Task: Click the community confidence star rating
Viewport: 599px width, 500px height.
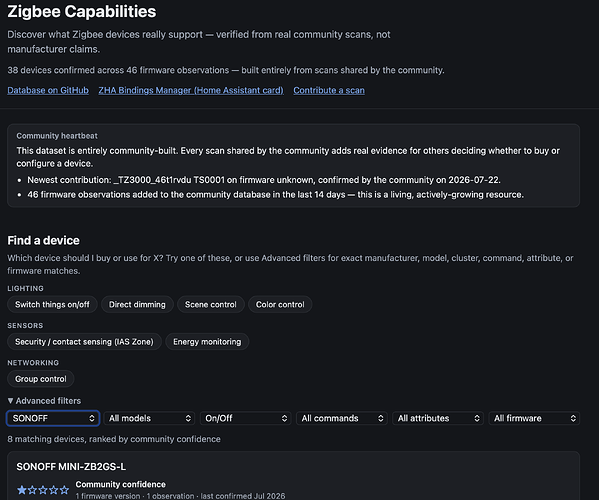Action: pyautogui.click(x=43, y=490)
